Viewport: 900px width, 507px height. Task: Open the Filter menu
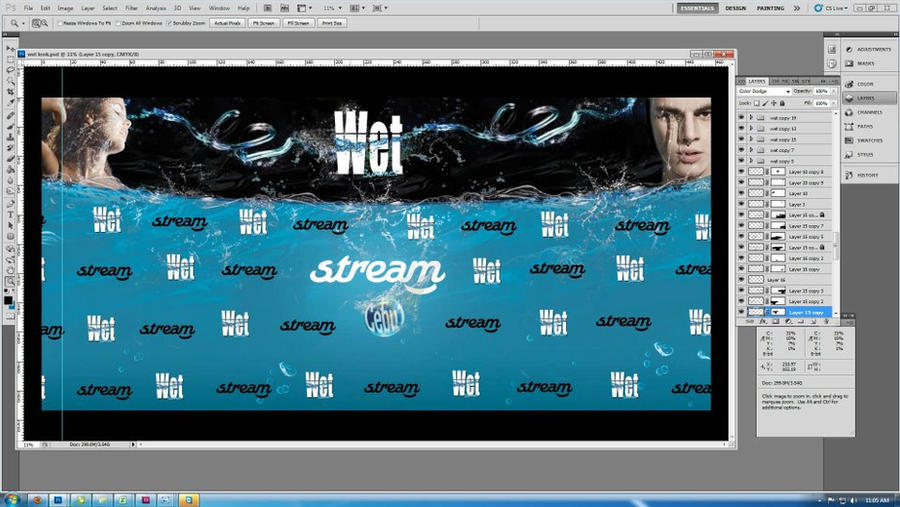[x=131, y=8]
